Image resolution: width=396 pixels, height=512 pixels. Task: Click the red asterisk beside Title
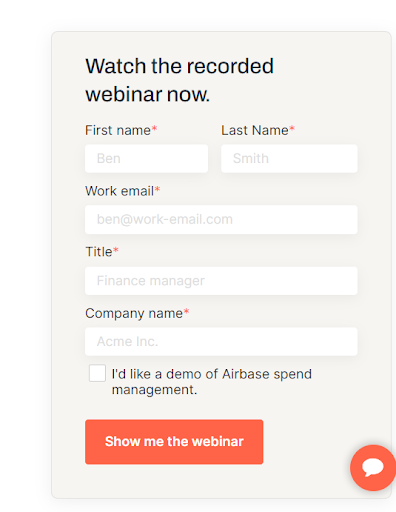116,250
